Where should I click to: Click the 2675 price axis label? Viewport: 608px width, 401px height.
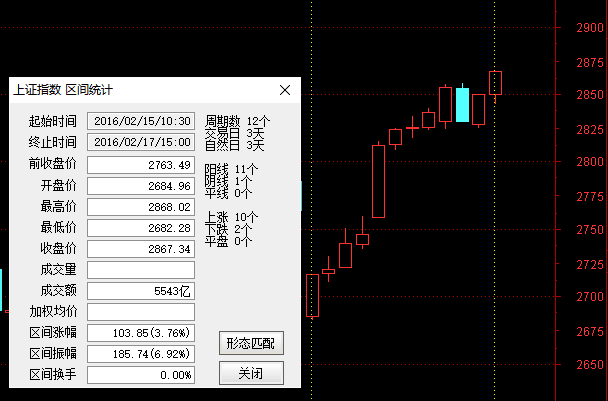click(590, 332)
